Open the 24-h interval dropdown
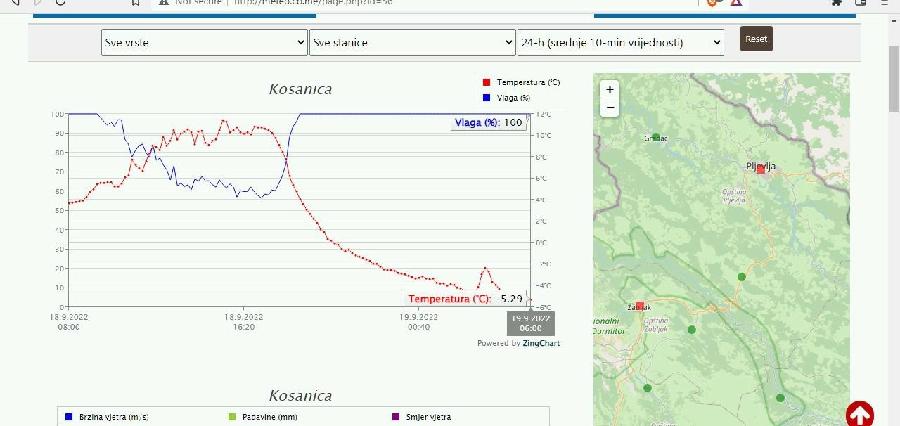Viewport: 900px width, 426px height. pos(620,42)
